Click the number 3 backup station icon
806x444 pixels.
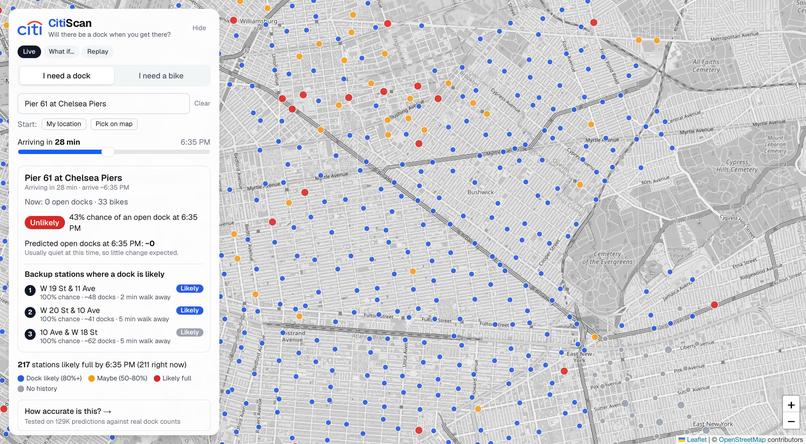point(30,334)
